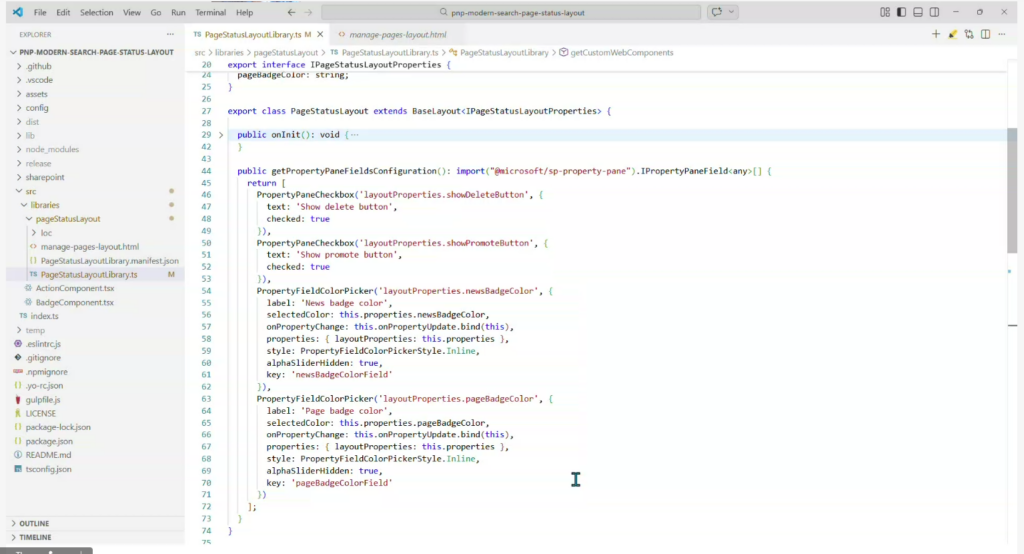Open the Copilot chat icon in title bar
The width and height of the screenshot is (1024, 554).
716,12
